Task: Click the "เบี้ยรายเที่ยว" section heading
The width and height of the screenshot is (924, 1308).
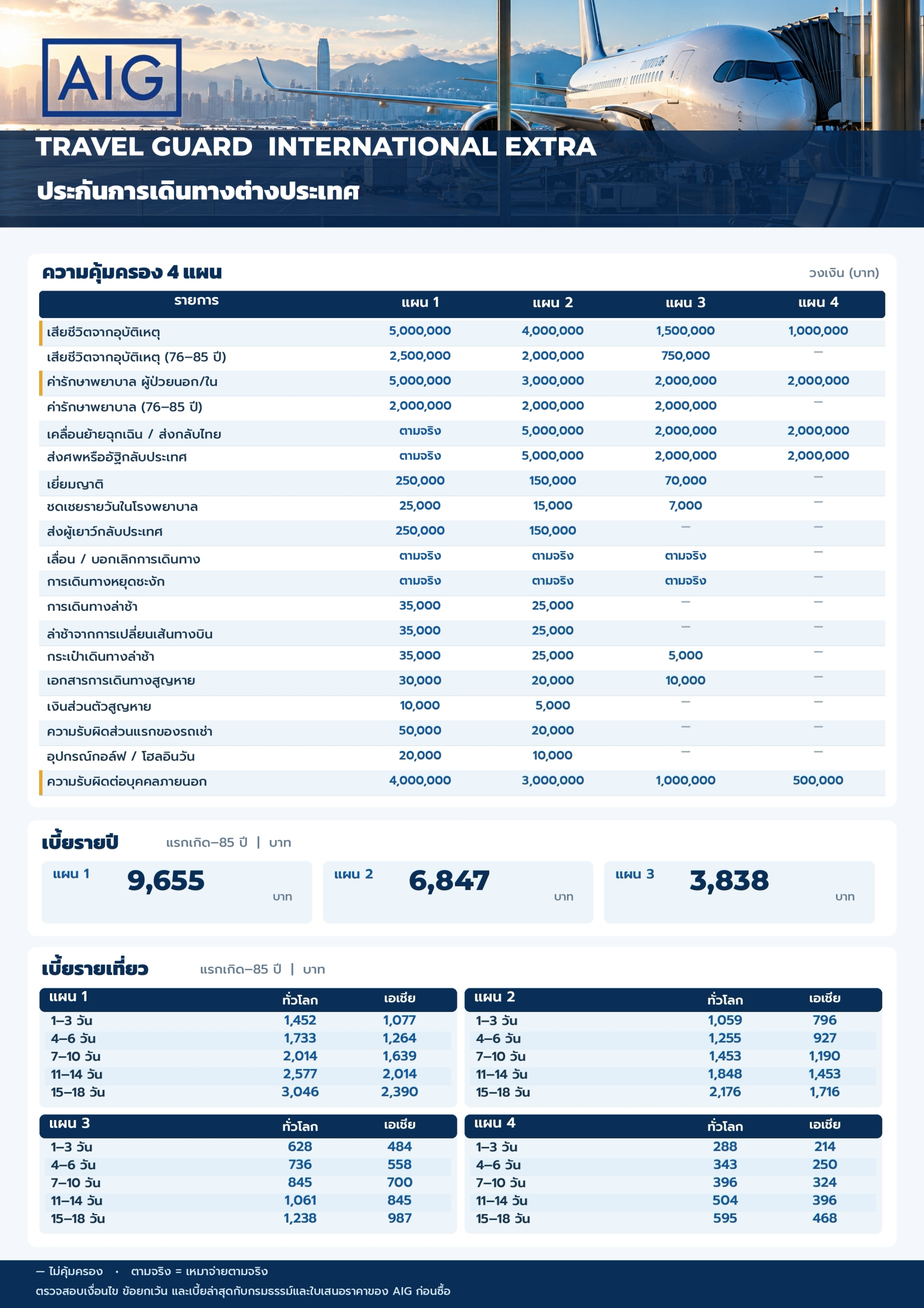Action: [95, 969]
